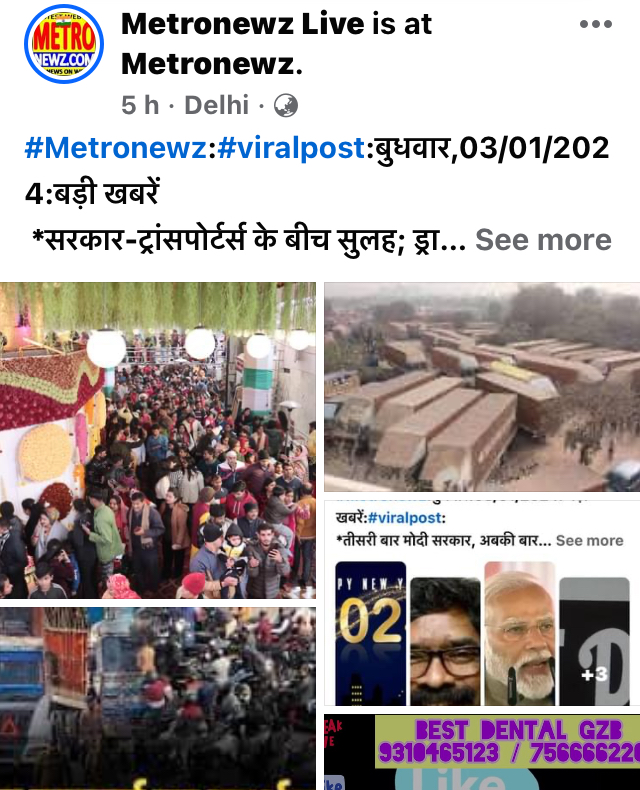This screenshot has height=790, width=640.
Task: Open the three-dot post options menu
Action: 596,24
